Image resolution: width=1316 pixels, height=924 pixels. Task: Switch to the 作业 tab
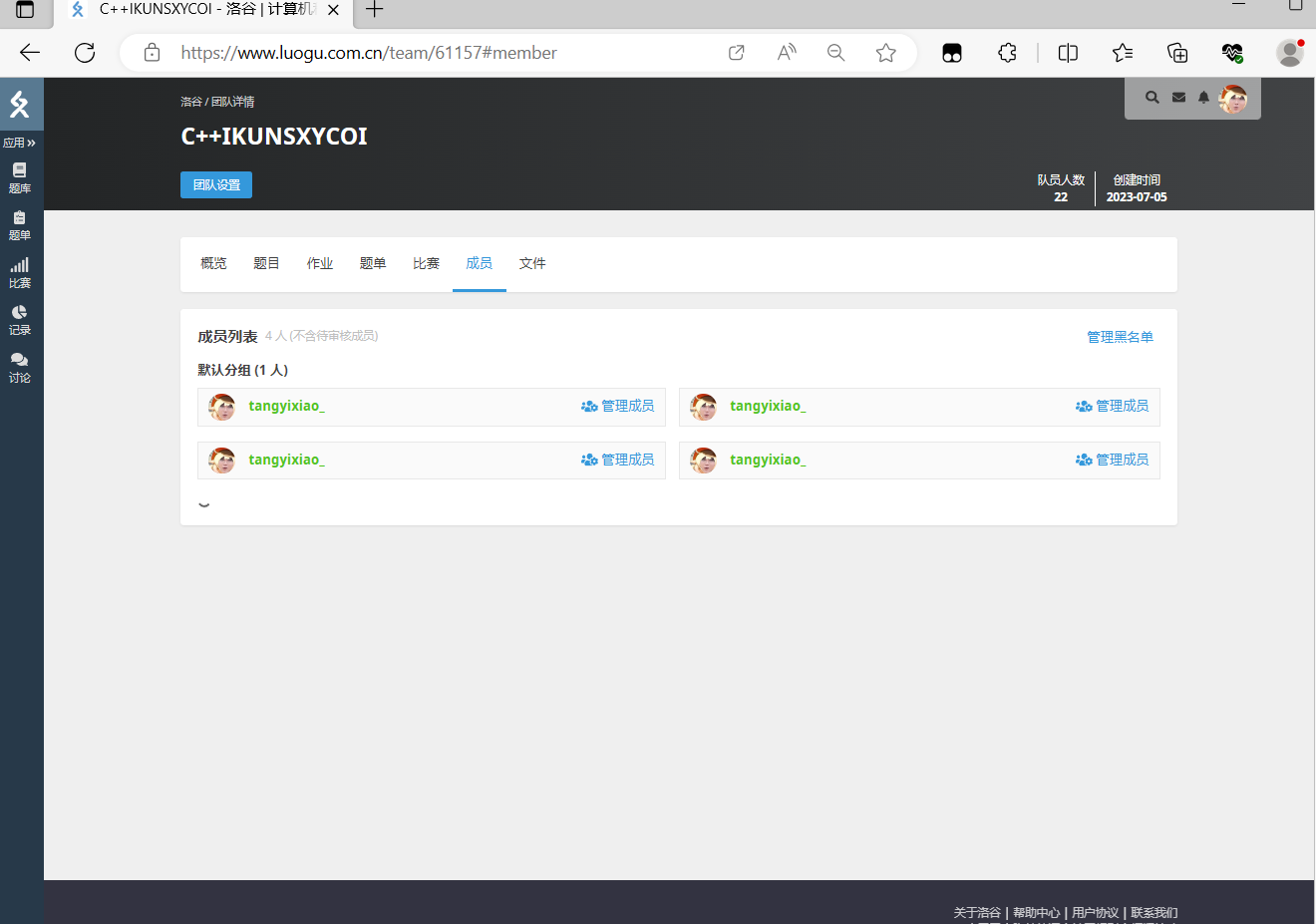click(320, 263)
